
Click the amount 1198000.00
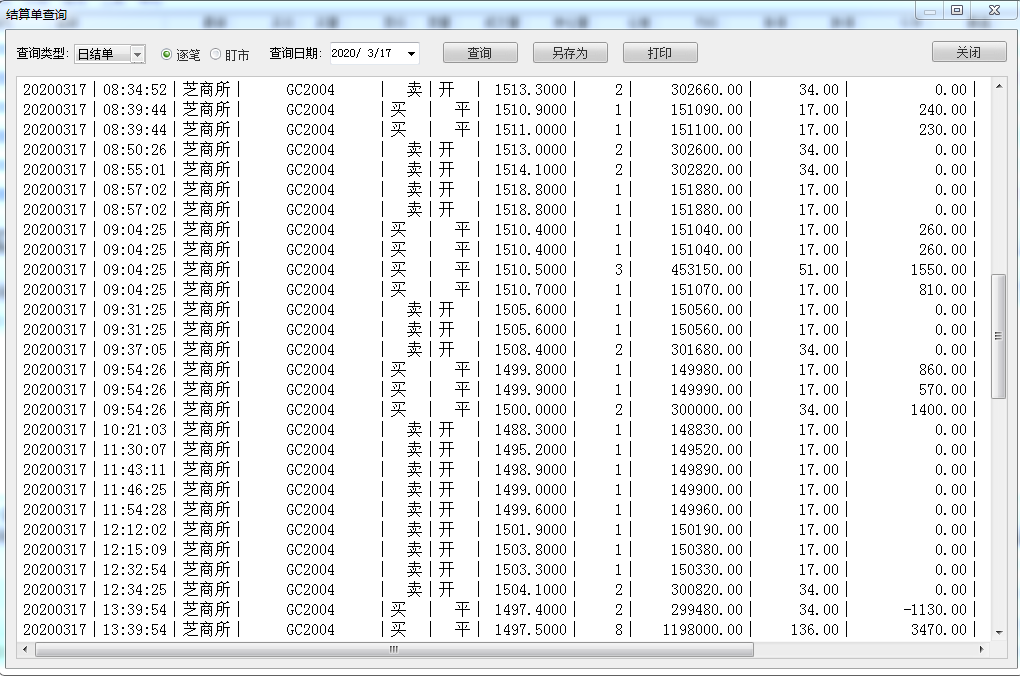[703, 630]
